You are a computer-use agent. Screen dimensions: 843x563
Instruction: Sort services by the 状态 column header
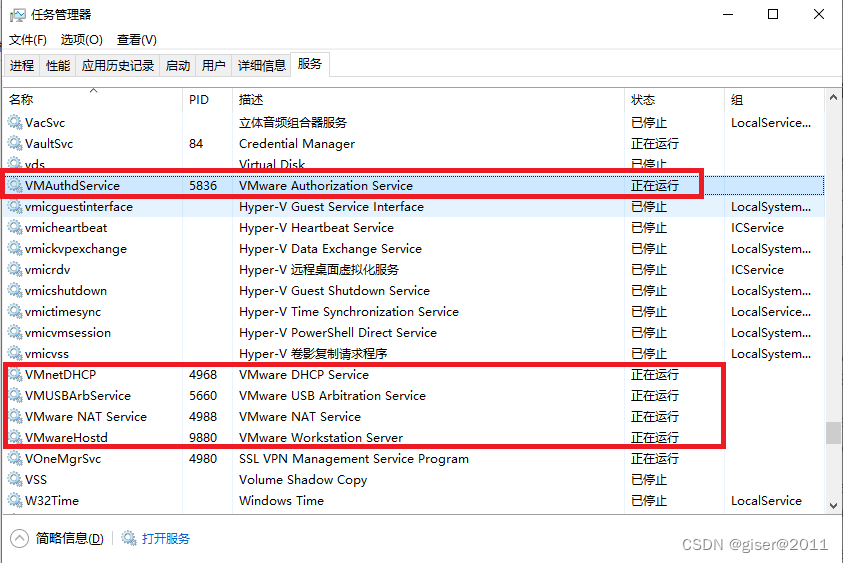[675, 99]
